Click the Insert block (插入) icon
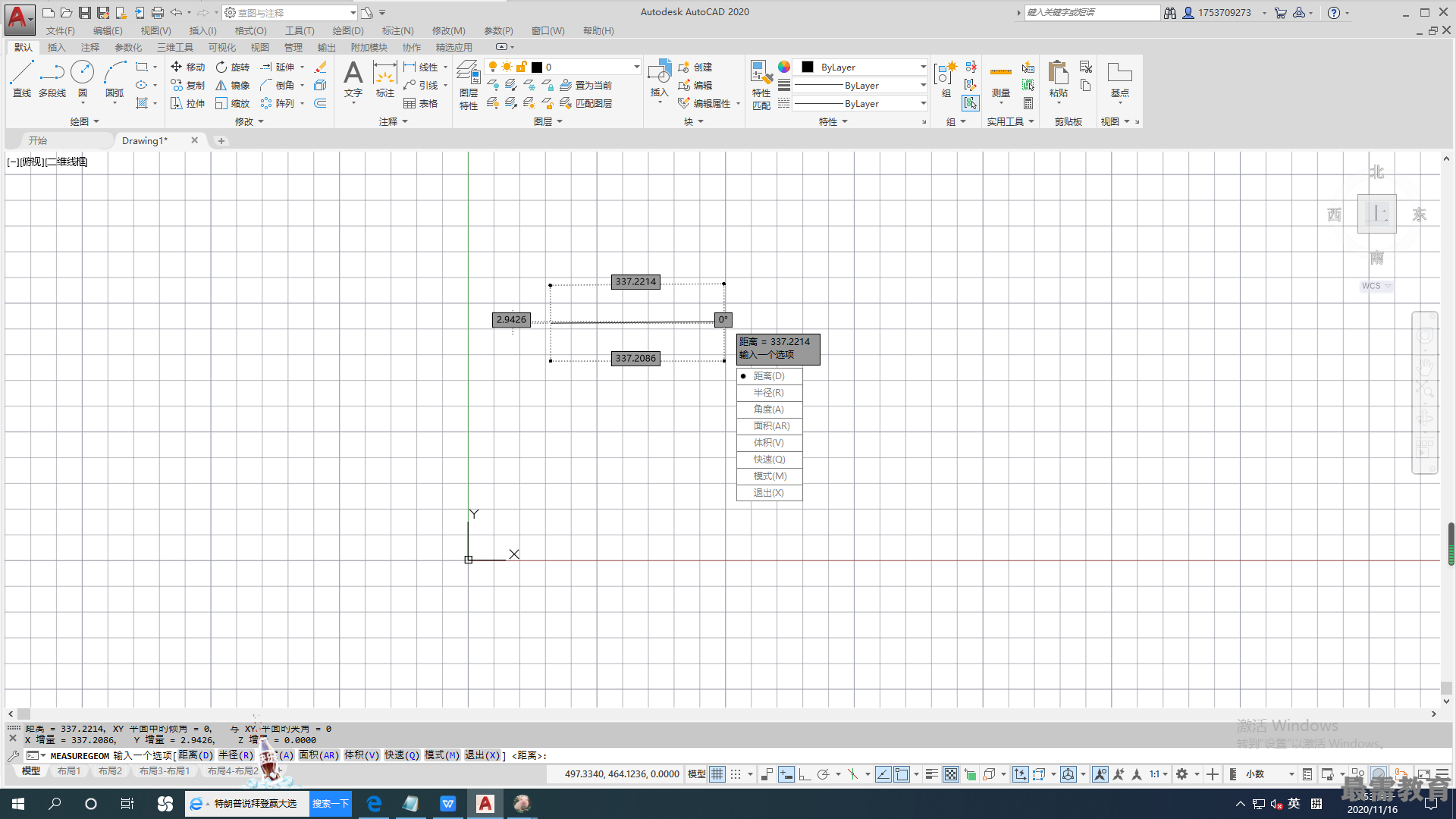 (x=660, y=79)
